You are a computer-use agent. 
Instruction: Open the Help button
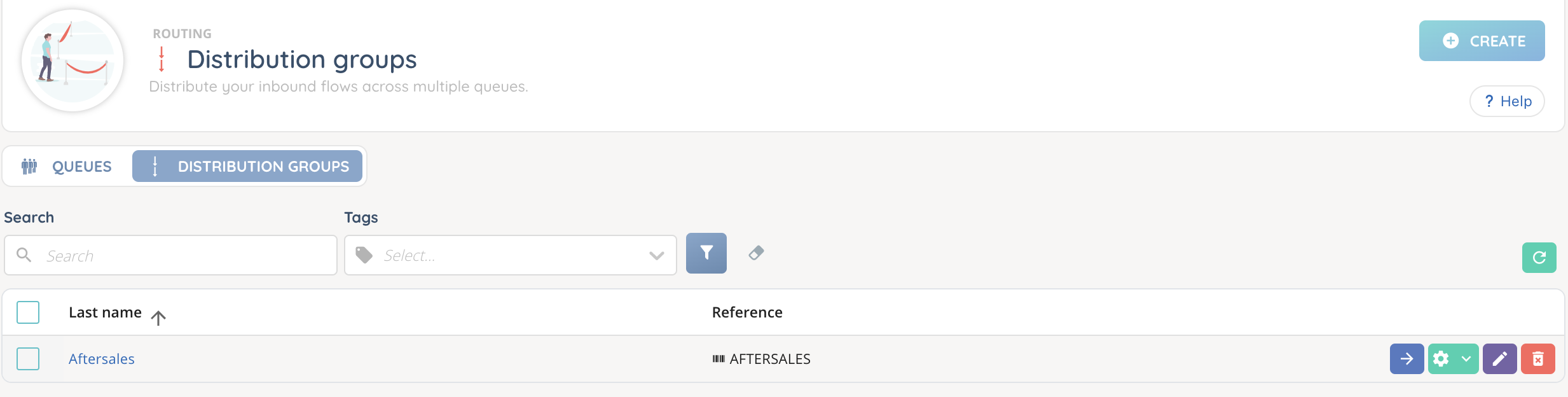tap(1507, 101)
